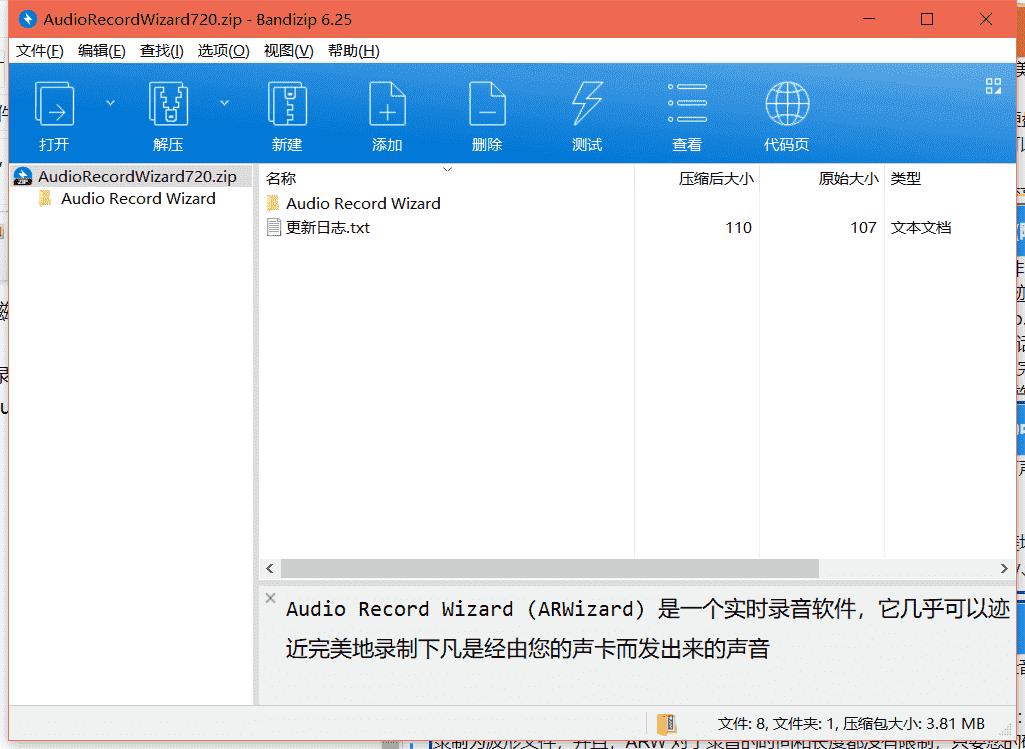The height and width of the screenshot is (749, 1025).
Task: Click the 删除 (Delete) file icon
Action: tap(487, 103)
